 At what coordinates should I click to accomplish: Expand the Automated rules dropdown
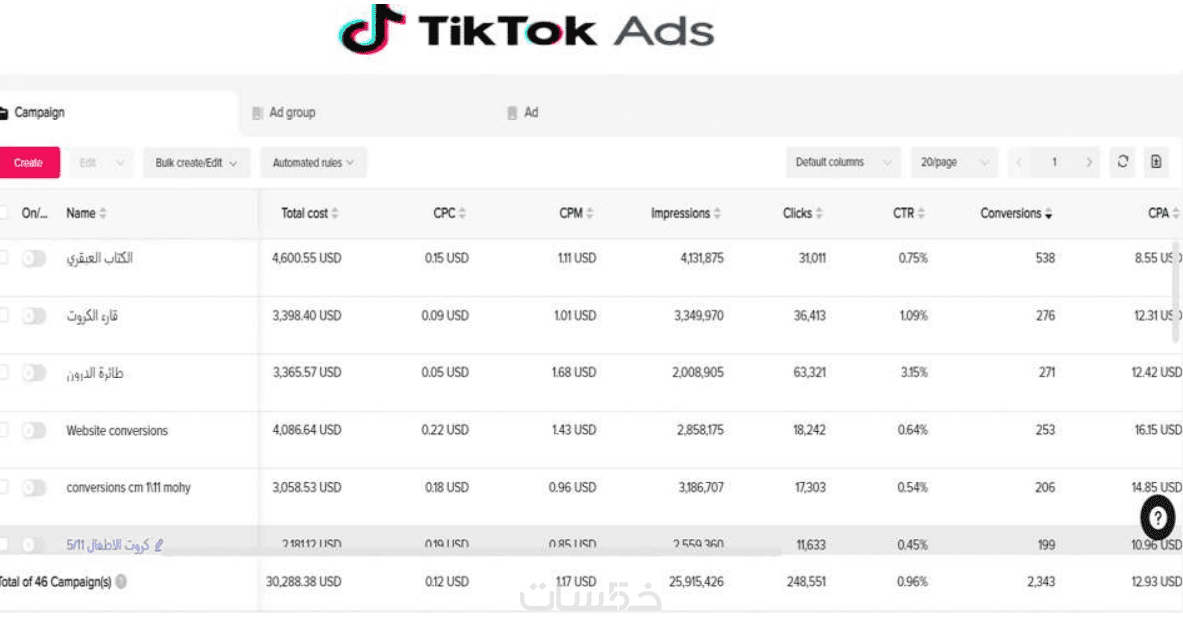click(x=313, y=163)
